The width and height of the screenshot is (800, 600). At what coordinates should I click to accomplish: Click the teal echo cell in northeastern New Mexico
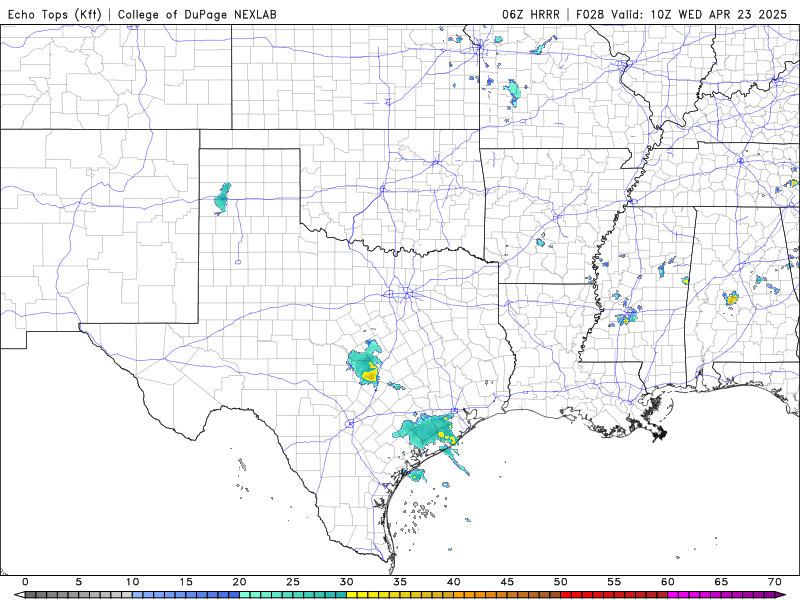coord(222,198)
